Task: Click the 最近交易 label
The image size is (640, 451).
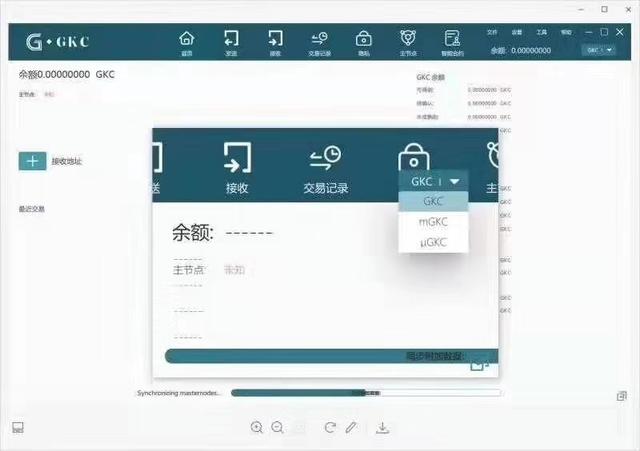Action: tap(31, 209)
